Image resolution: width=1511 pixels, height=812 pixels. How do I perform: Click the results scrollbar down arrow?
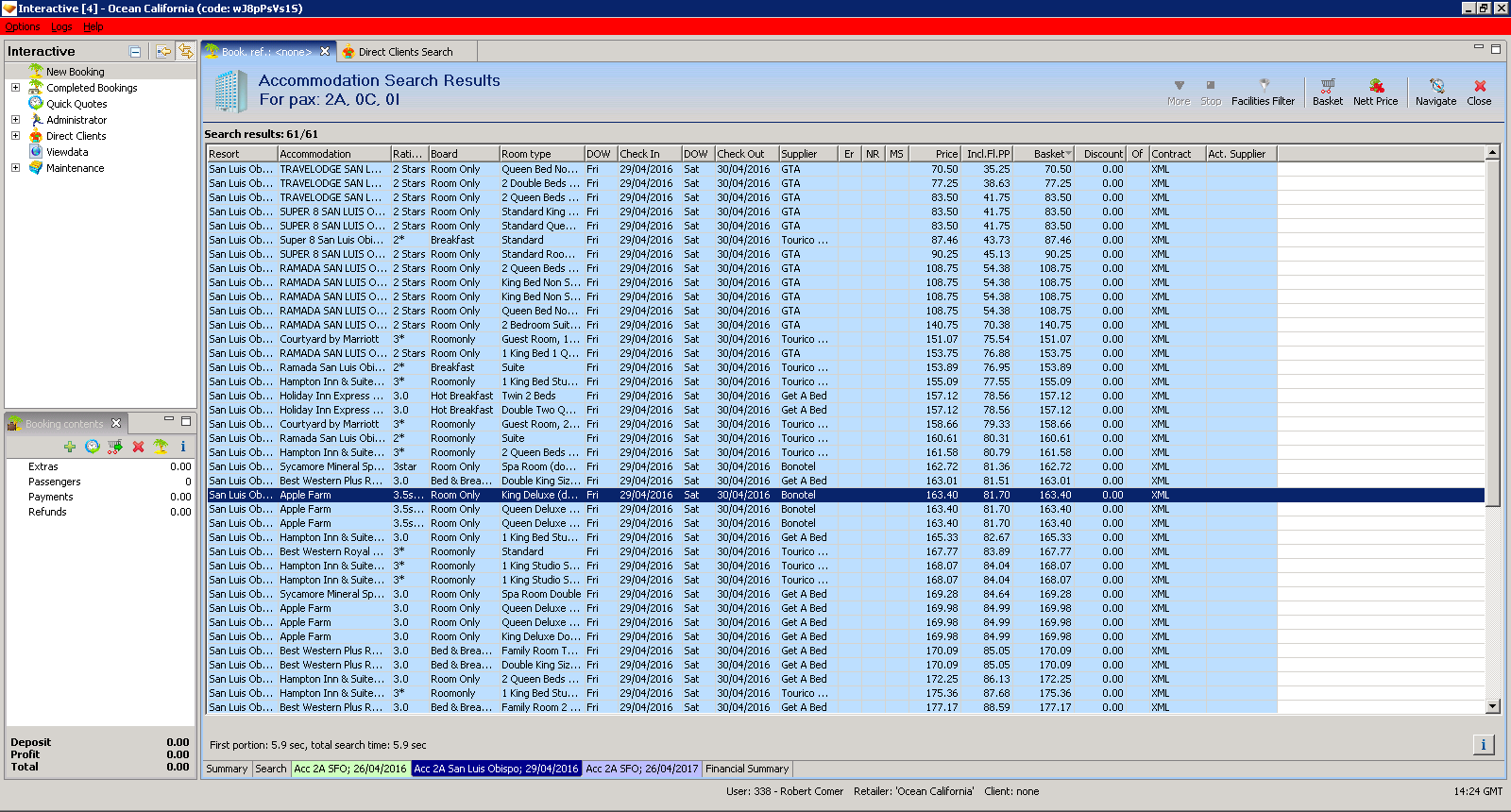[x=1493, y=706]
